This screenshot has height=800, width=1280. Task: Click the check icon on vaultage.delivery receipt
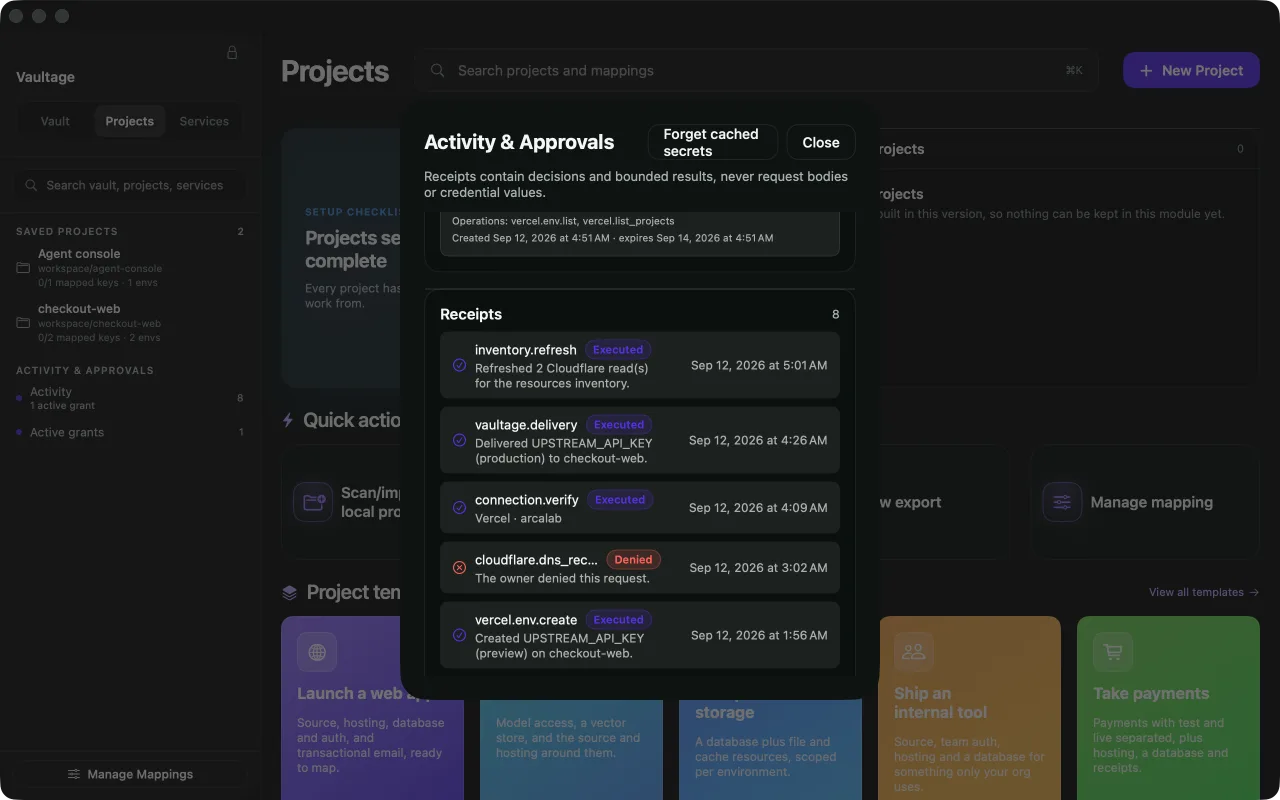[x=460, y=440]
